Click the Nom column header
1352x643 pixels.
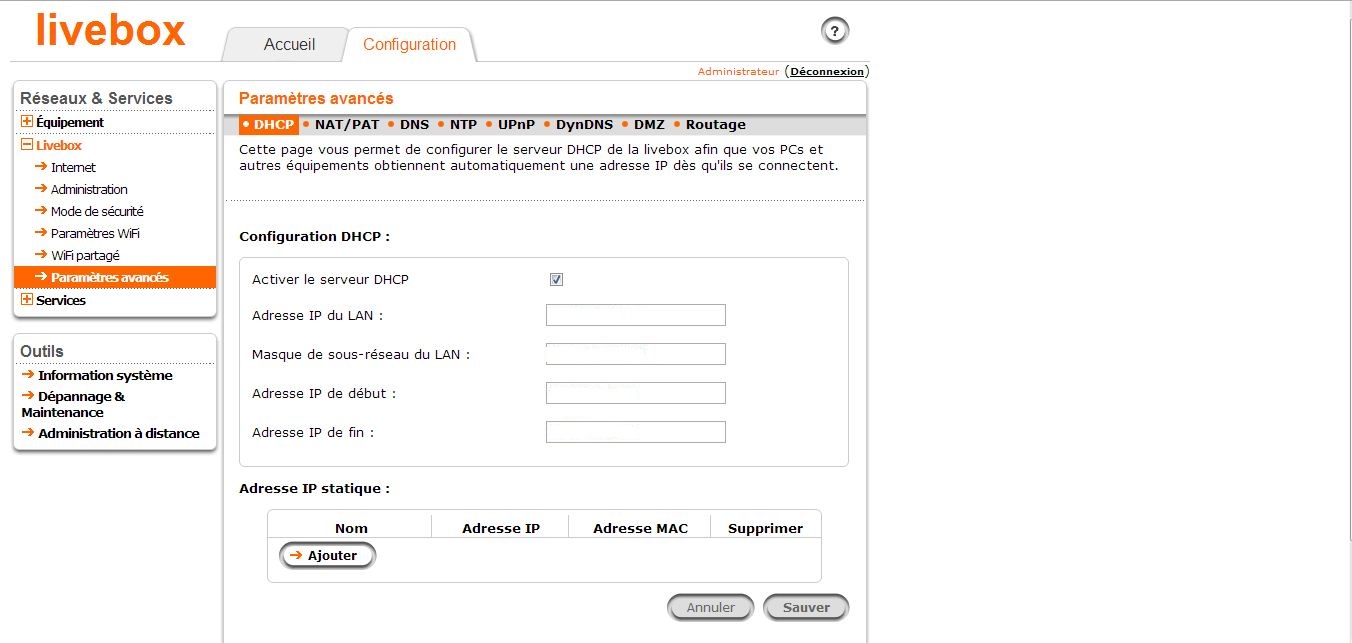pos(351,528)
